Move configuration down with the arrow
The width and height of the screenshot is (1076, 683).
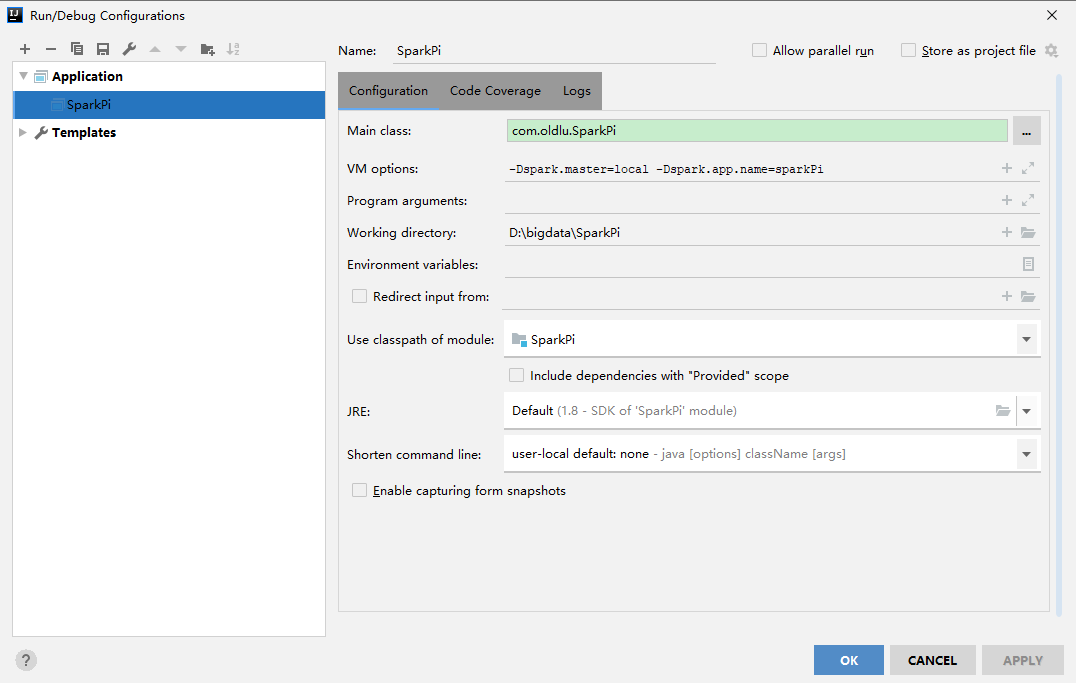click(180, 49)
